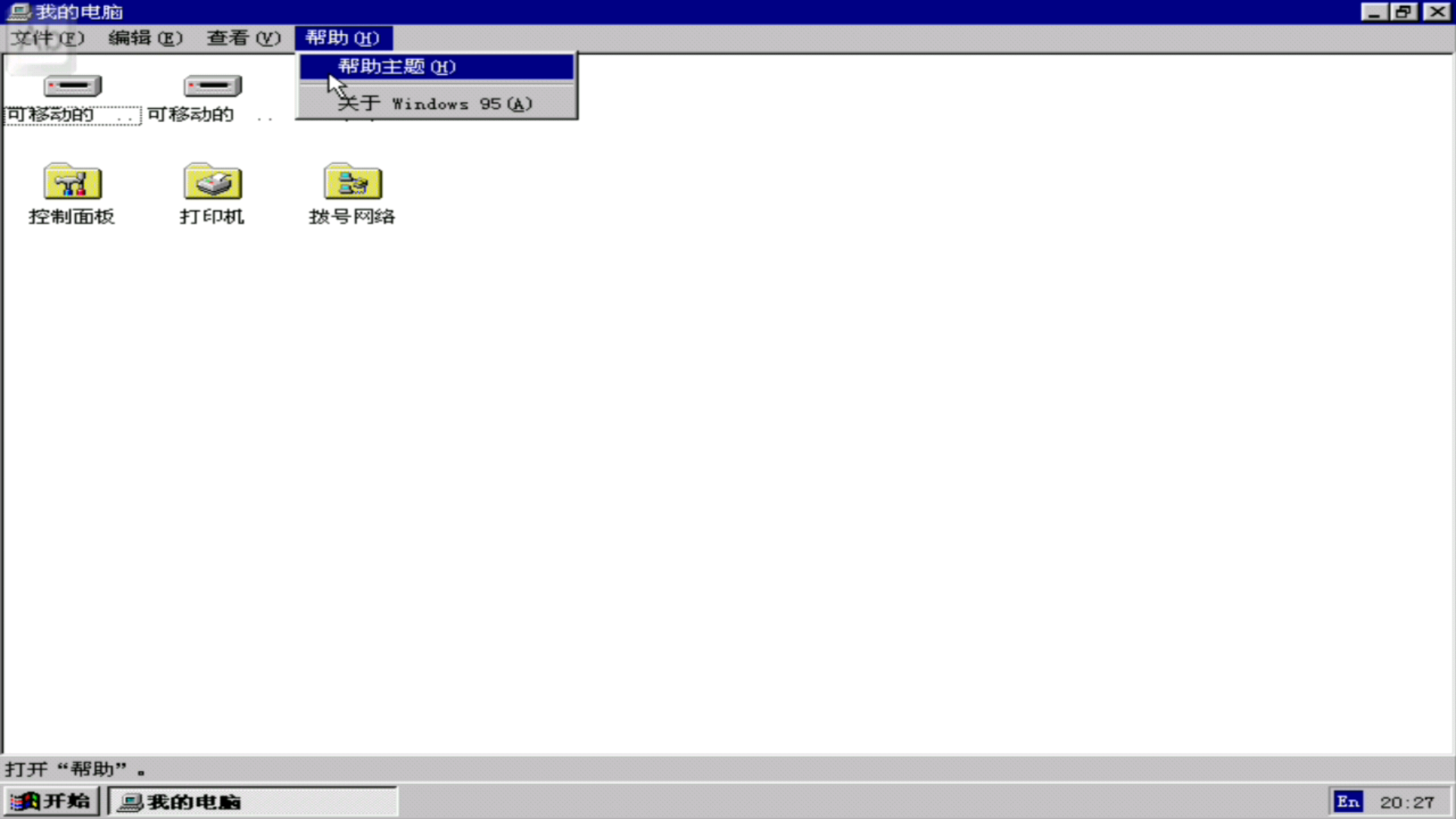This screenshot has height=819, width=1456.
Task: Close the open 帮助(H) menu
Action: [x=343, y=38]
